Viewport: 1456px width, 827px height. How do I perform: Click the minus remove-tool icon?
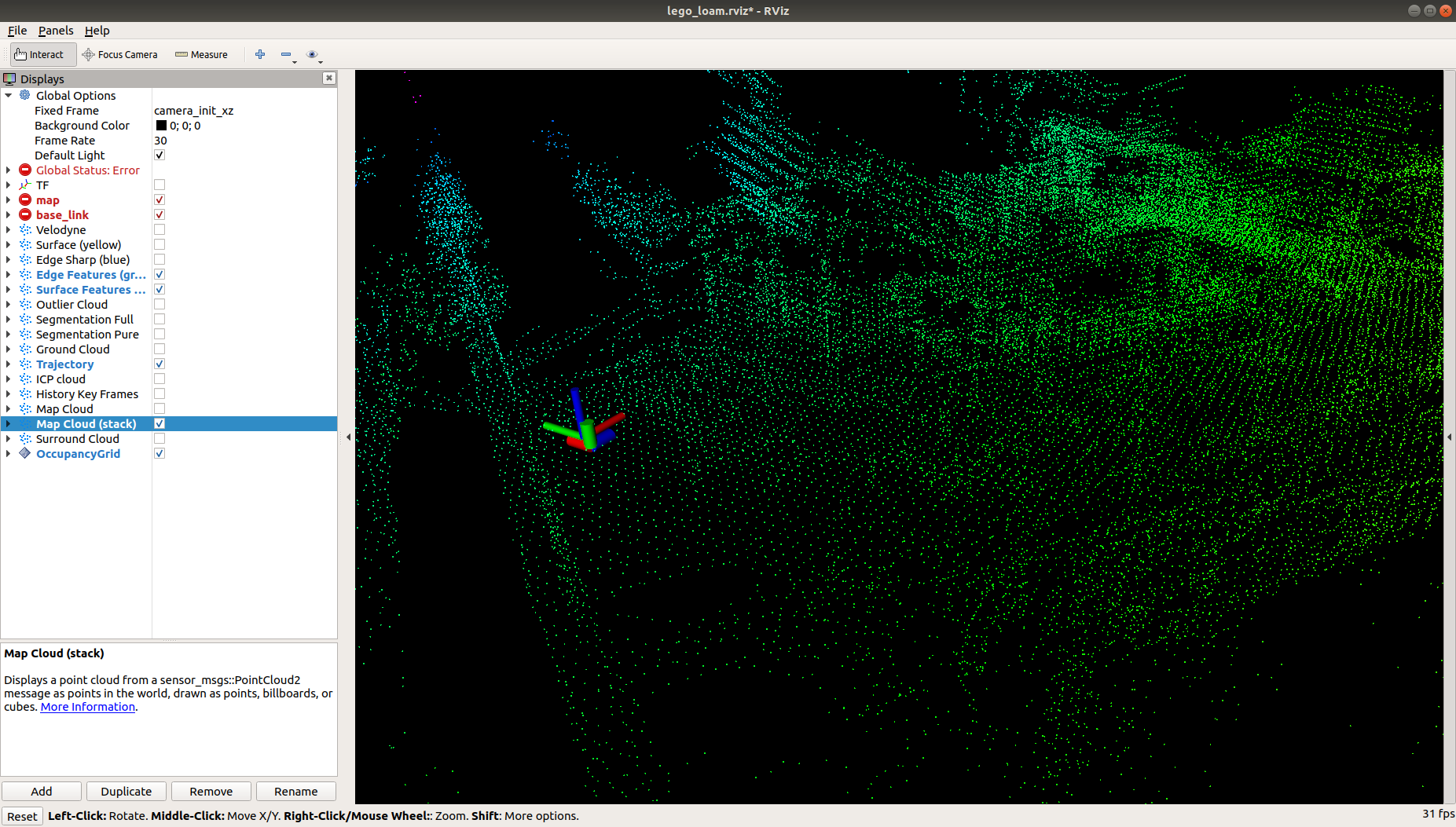pos(286,54)
